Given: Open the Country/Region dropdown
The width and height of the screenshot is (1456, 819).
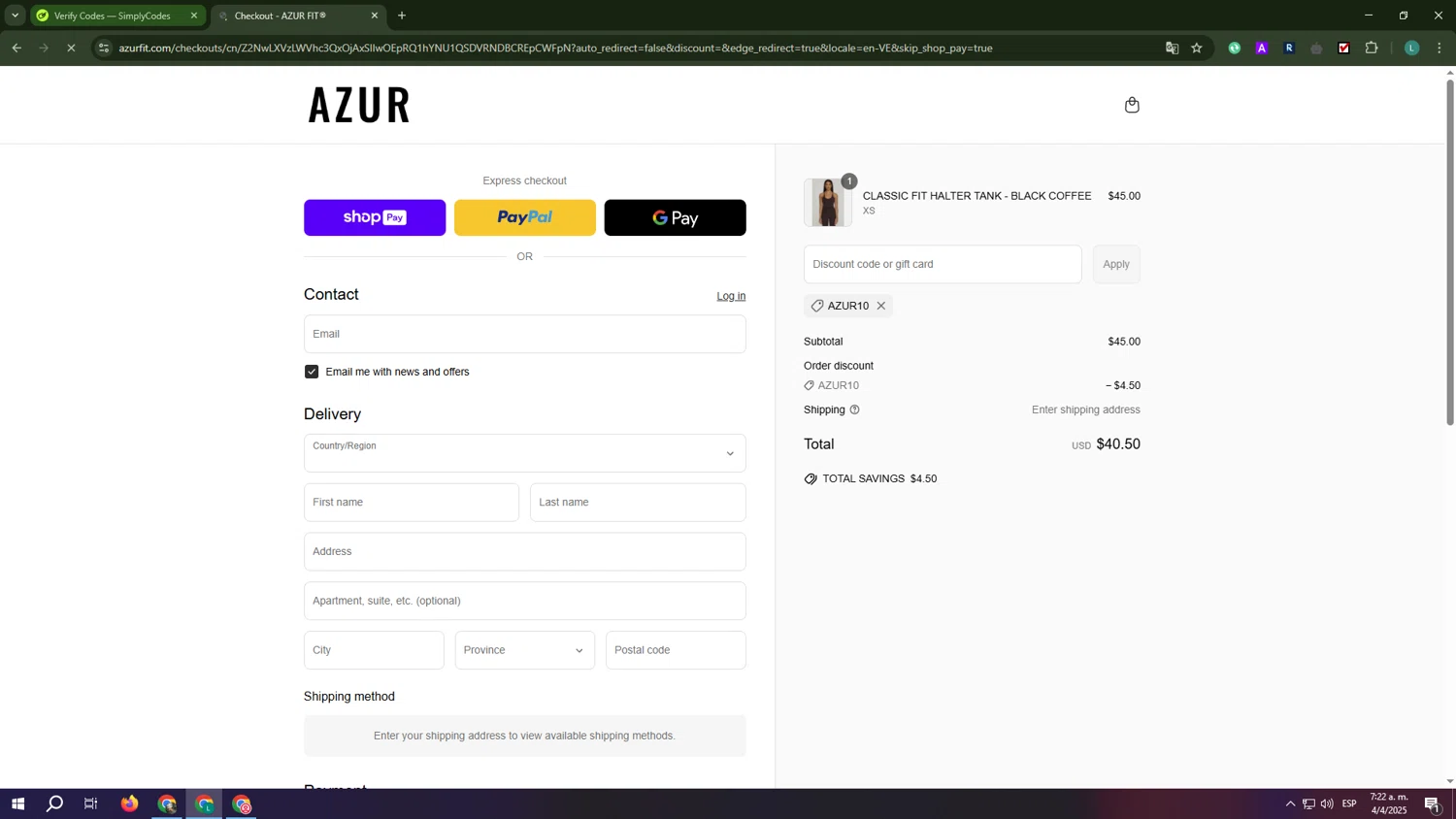Looking at the screenshot, I should point(524,453).
